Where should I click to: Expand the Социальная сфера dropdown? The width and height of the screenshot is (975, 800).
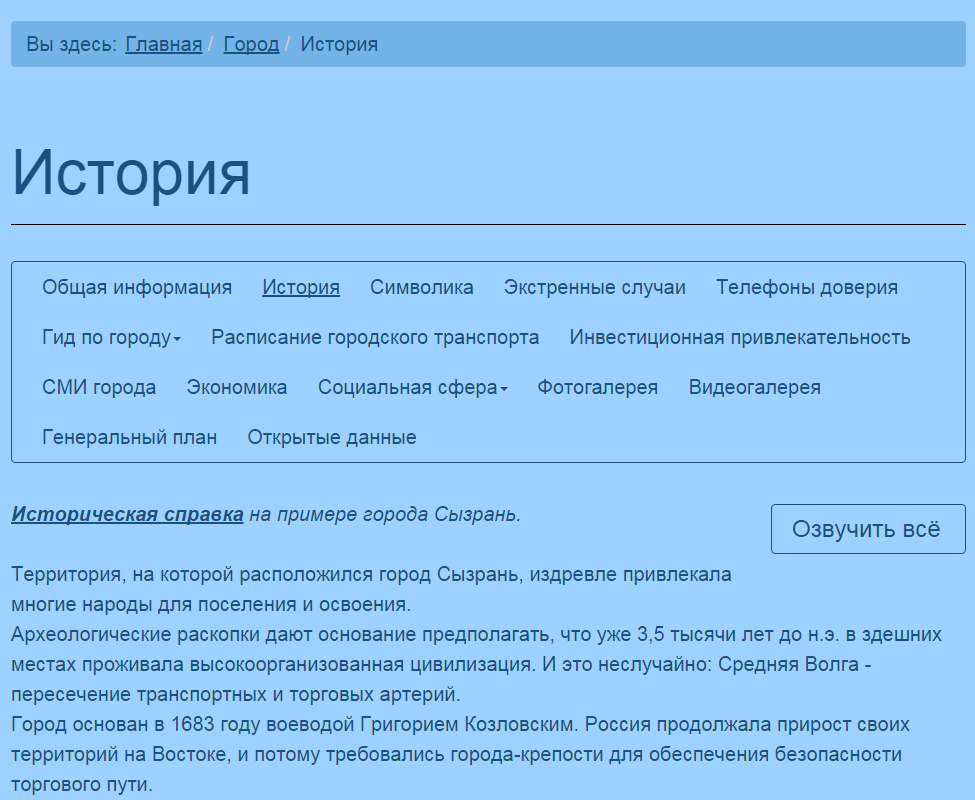click(412, 388)
